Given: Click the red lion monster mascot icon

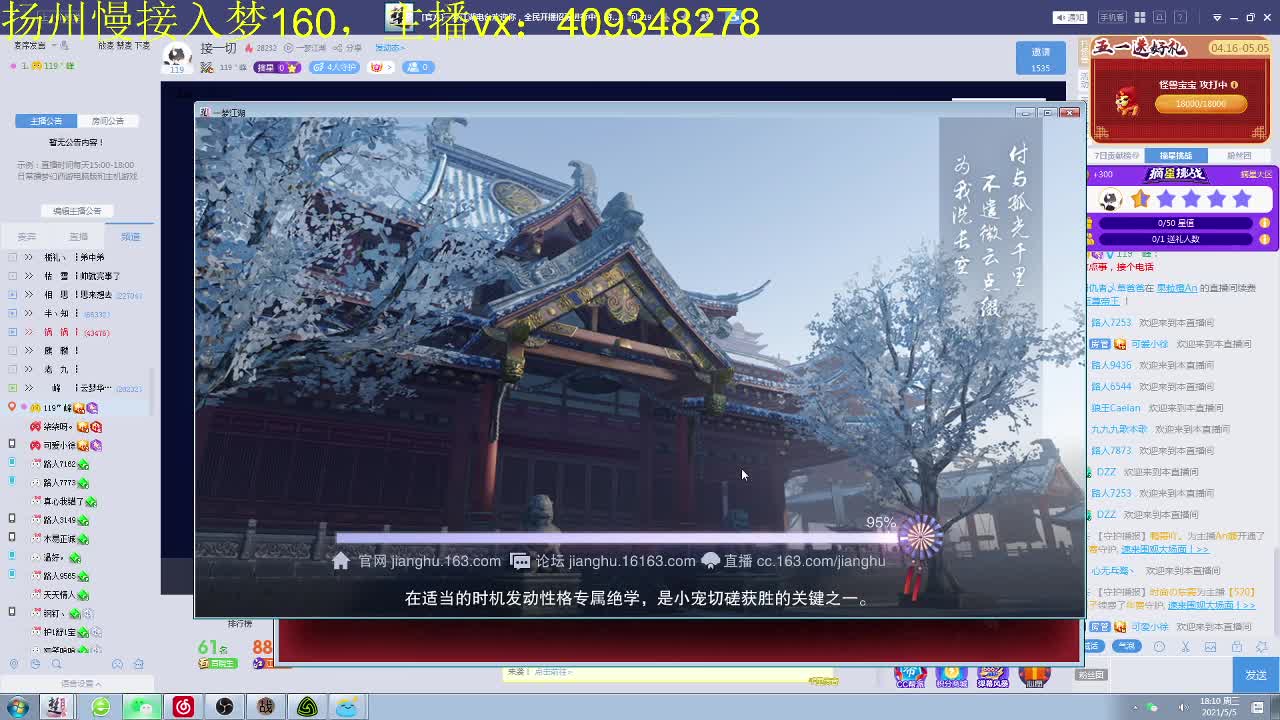Looking at the screenshot, I should coord(1127,101).
